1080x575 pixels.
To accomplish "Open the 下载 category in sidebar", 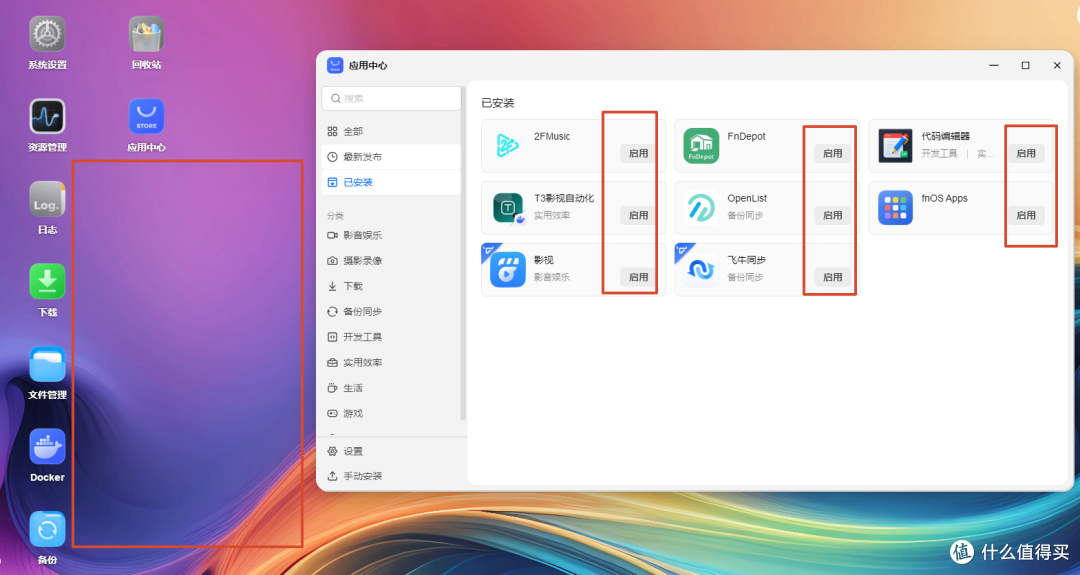I will tap(391, 286).
